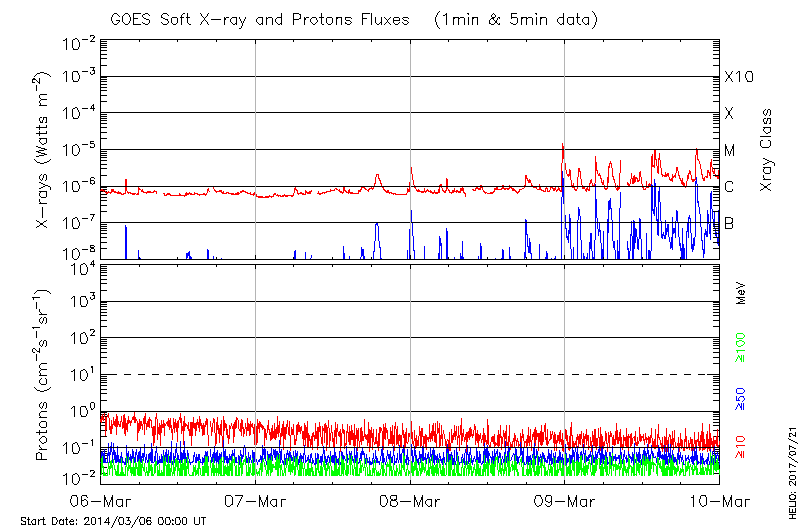This screenshot has width=800, height=530.
Task: Click the MeV unit label
Action: [x=742, y=296]
